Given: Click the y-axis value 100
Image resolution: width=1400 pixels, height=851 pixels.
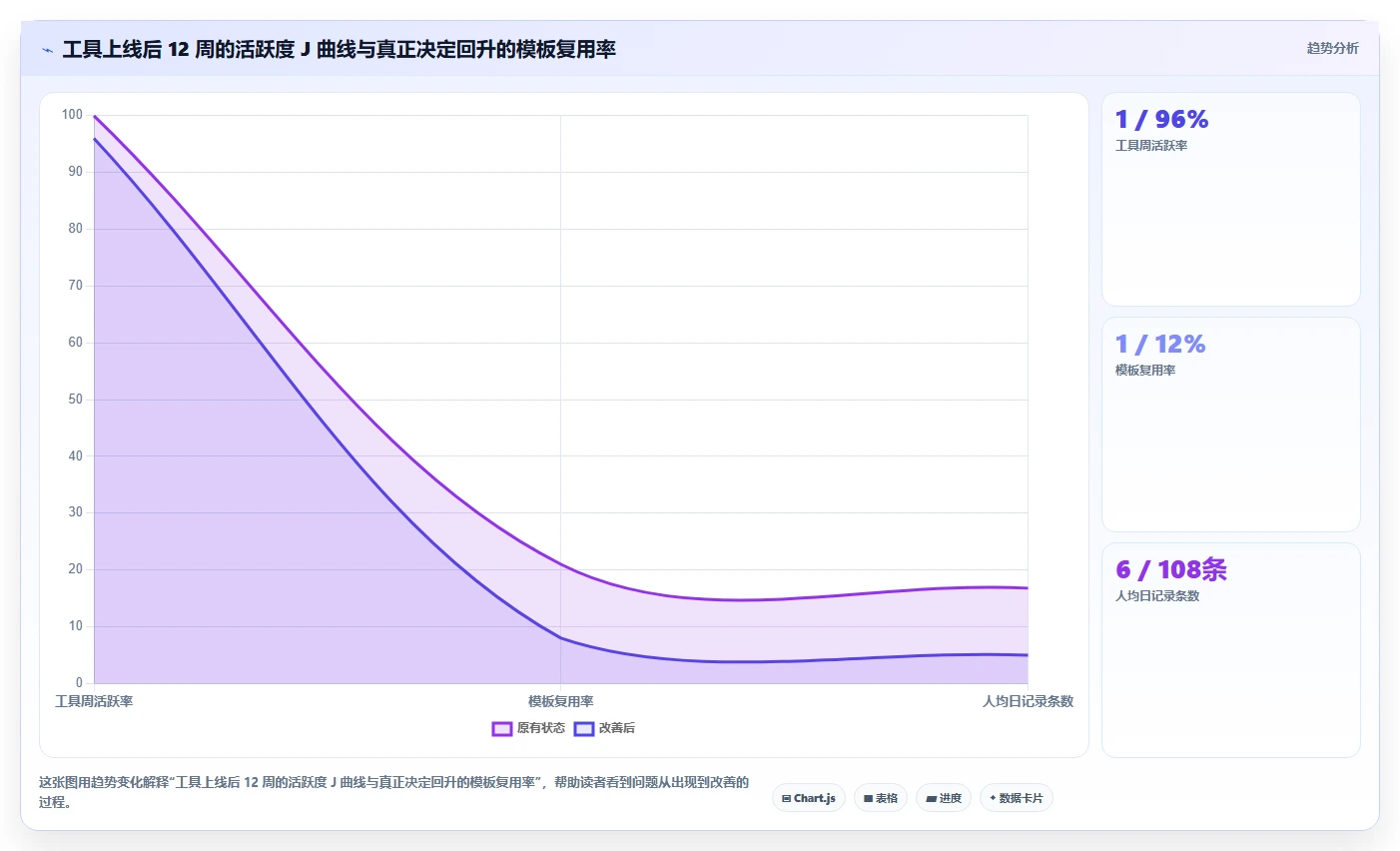Looking at the screenshot, I should [x=72, y=115].
